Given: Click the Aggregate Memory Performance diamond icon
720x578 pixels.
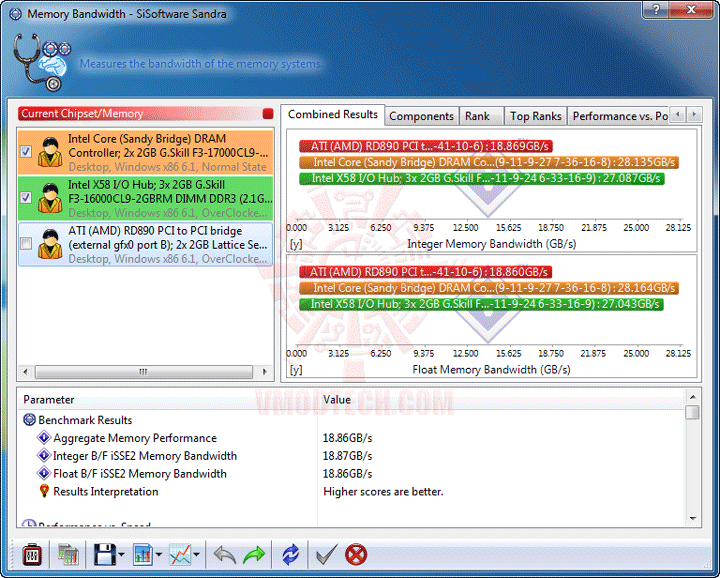Looking at the screenshot, I should click(x=44, y=438).
